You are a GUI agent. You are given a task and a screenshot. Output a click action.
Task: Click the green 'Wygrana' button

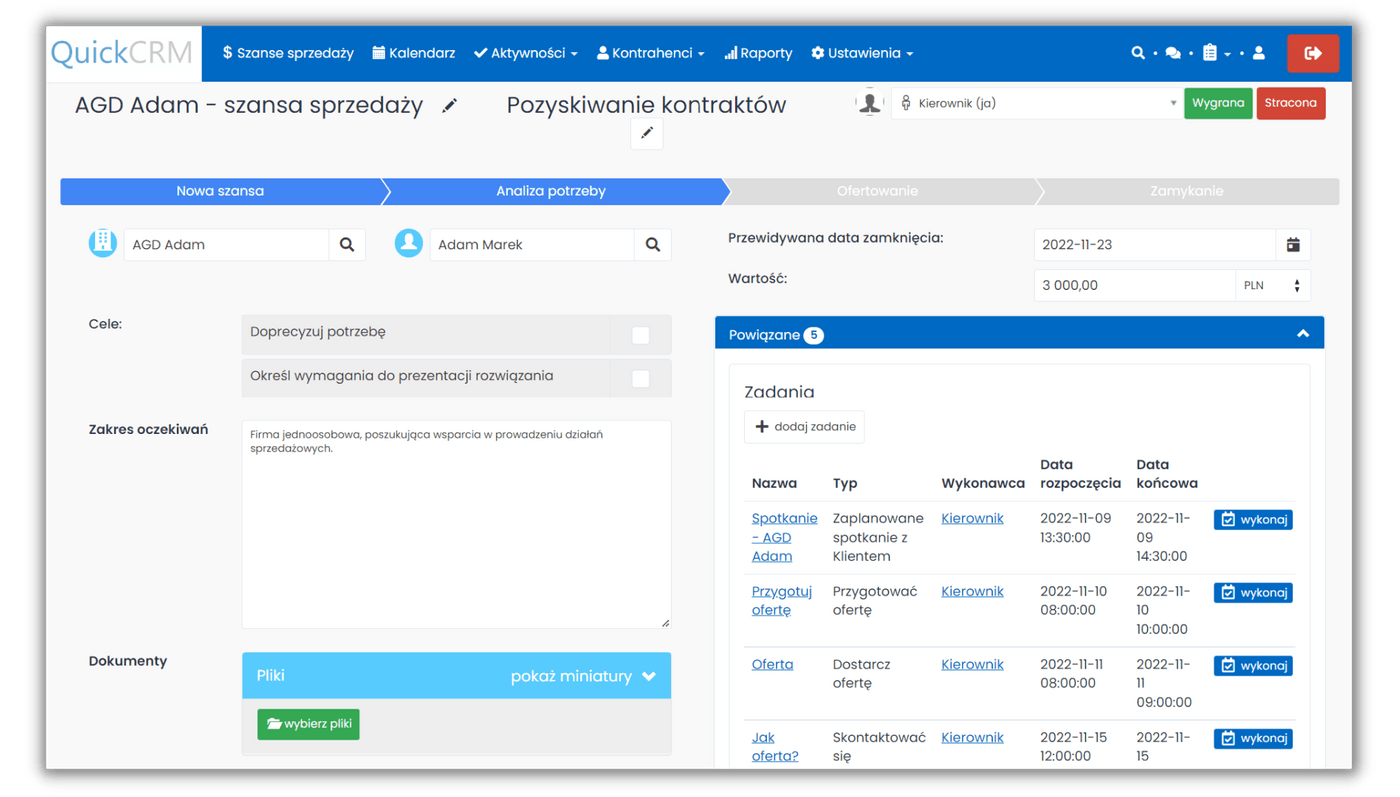pyautogui.click(x=1218, y=102)
